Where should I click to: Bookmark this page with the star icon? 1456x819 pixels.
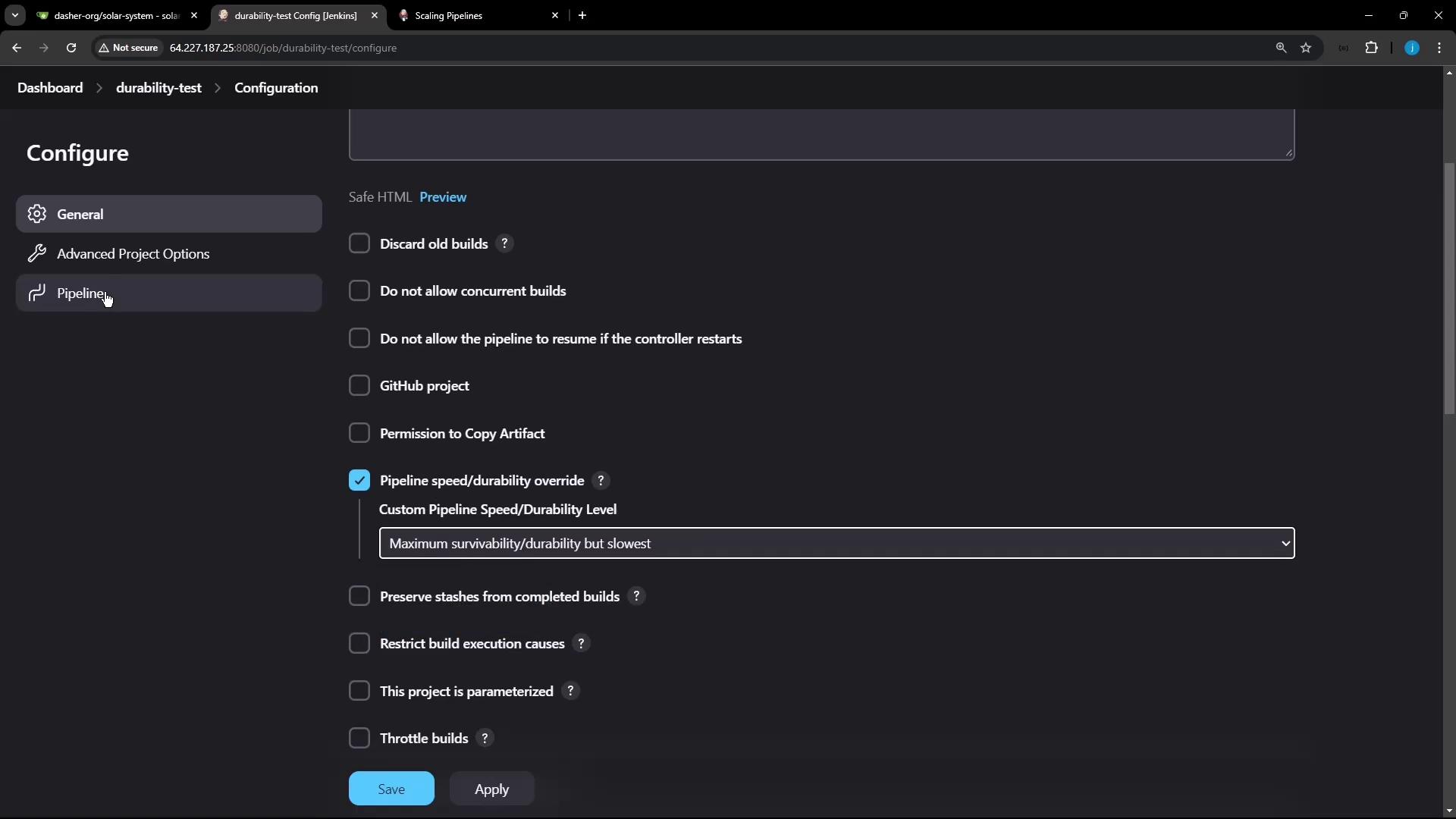click(1306, 48)
